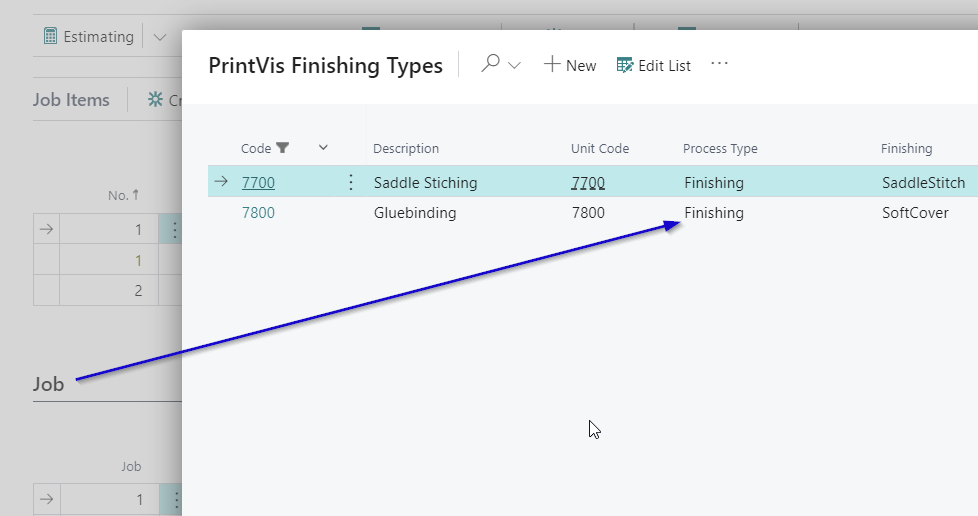Expand the search options chevron
This screenshot has height=516, width=978.
pyautogui.click(x=515, y=65)
